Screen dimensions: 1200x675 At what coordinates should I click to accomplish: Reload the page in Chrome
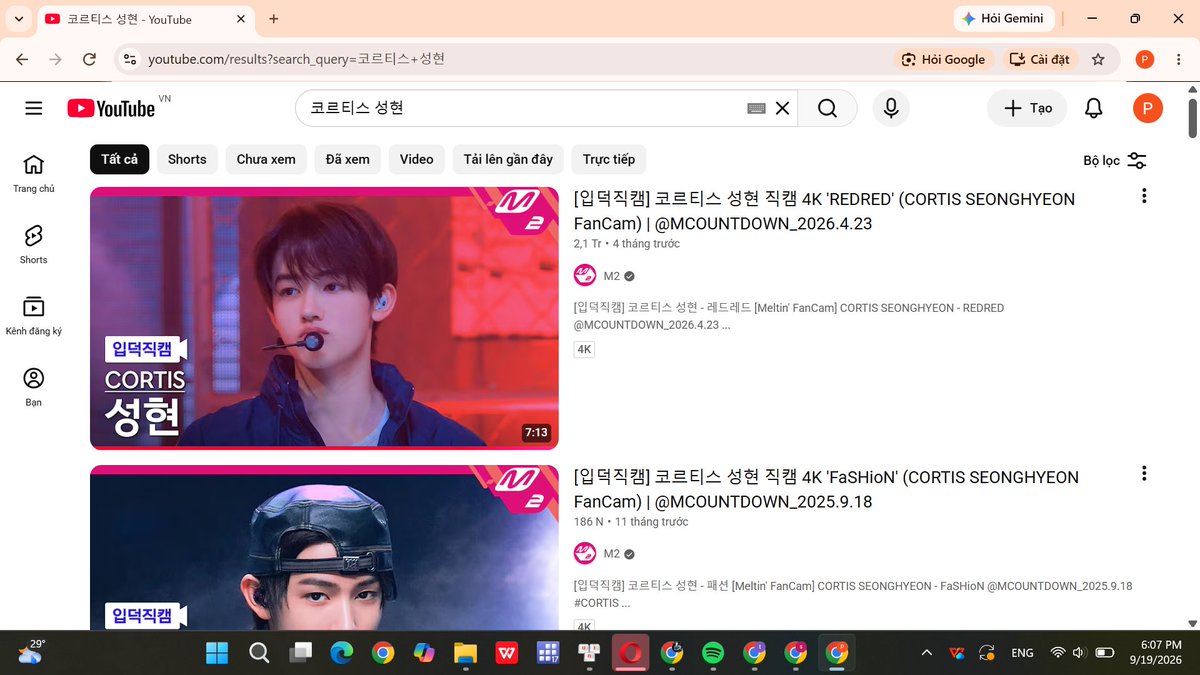(x=89, y=59)
